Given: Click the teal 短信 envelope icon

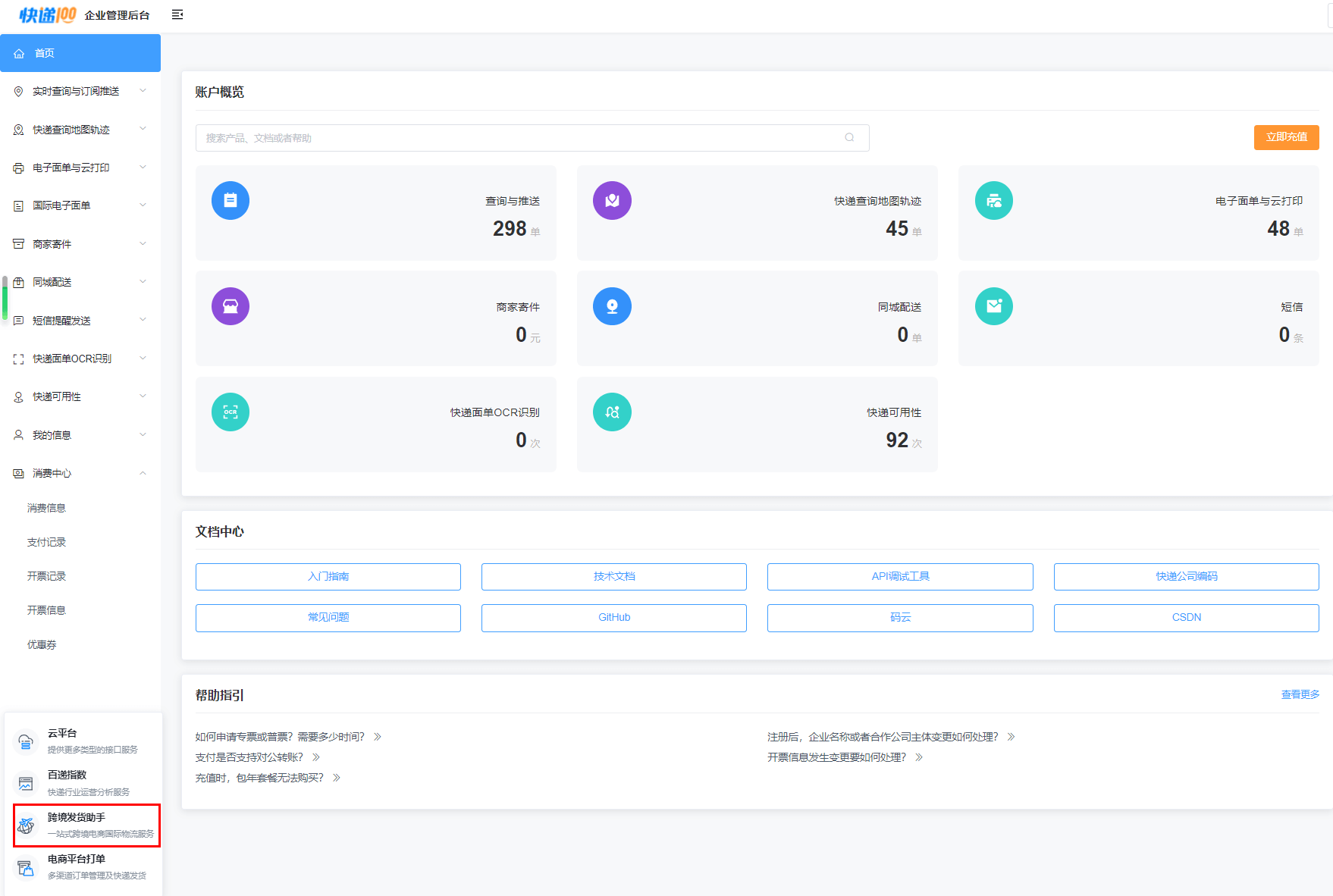Looking at the screenshot, I should point(993,306).
